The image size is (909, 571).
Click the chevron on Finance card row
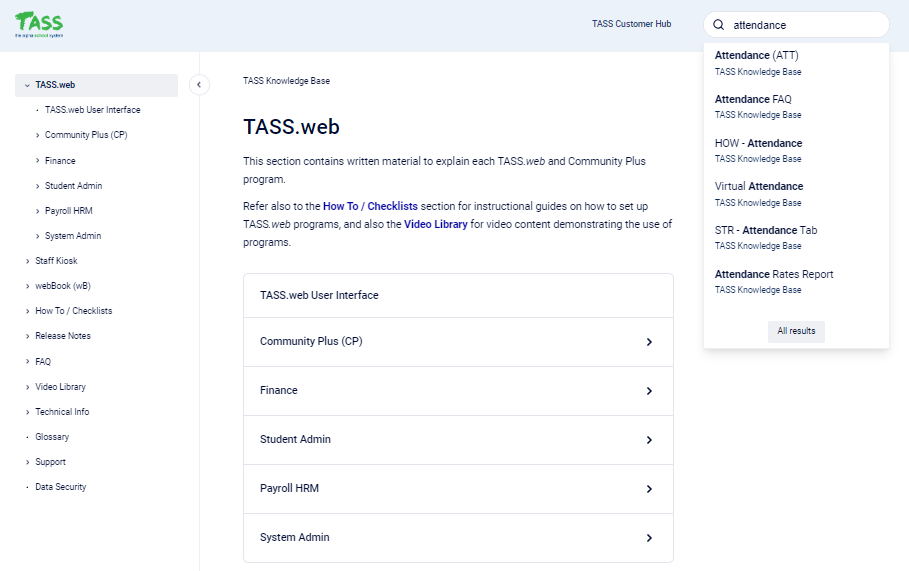pos(649,391)
